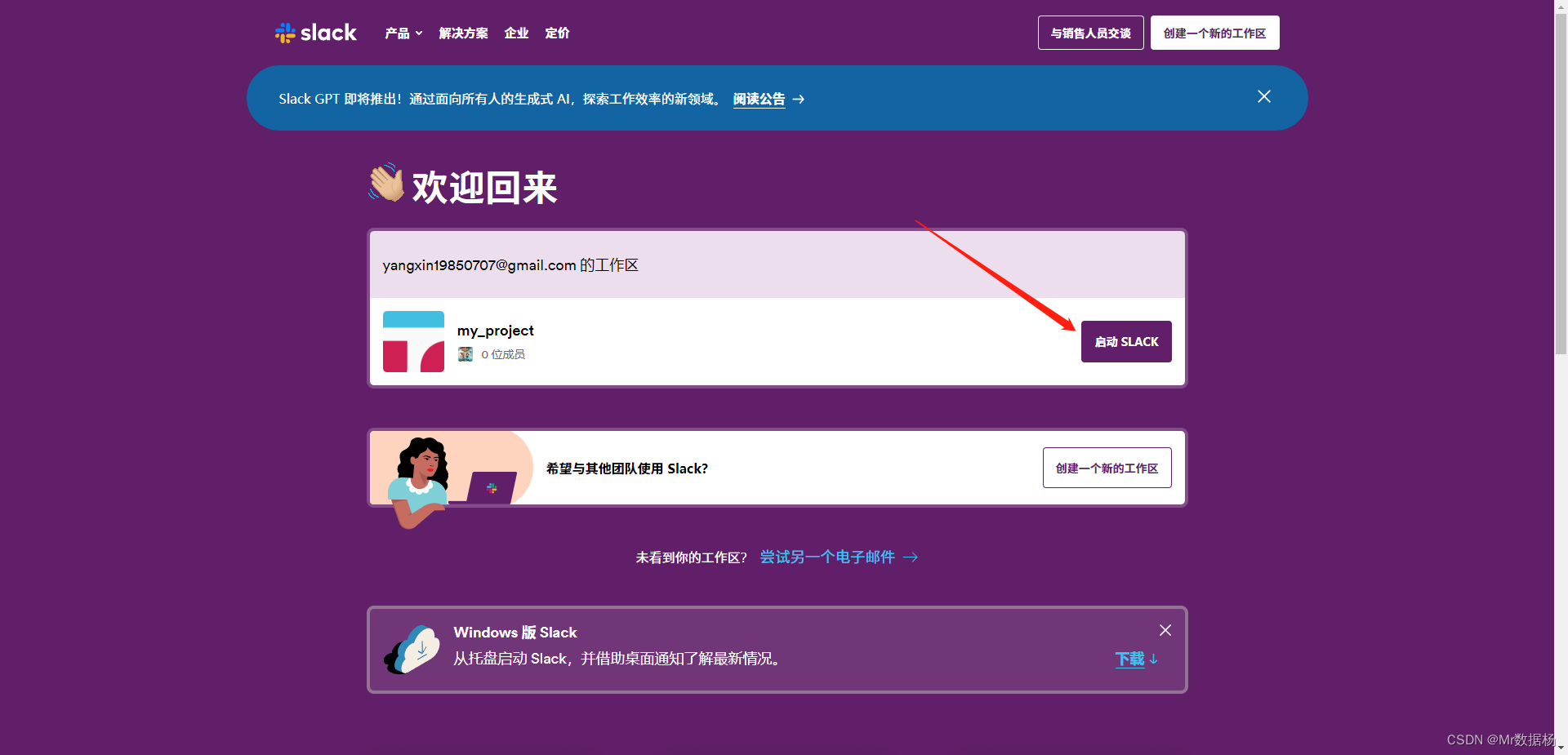Screen dimensions: 1568x755
Task: Click the page vertical scrollbar
Action: pyautogui.click(x=1561, y=184)
